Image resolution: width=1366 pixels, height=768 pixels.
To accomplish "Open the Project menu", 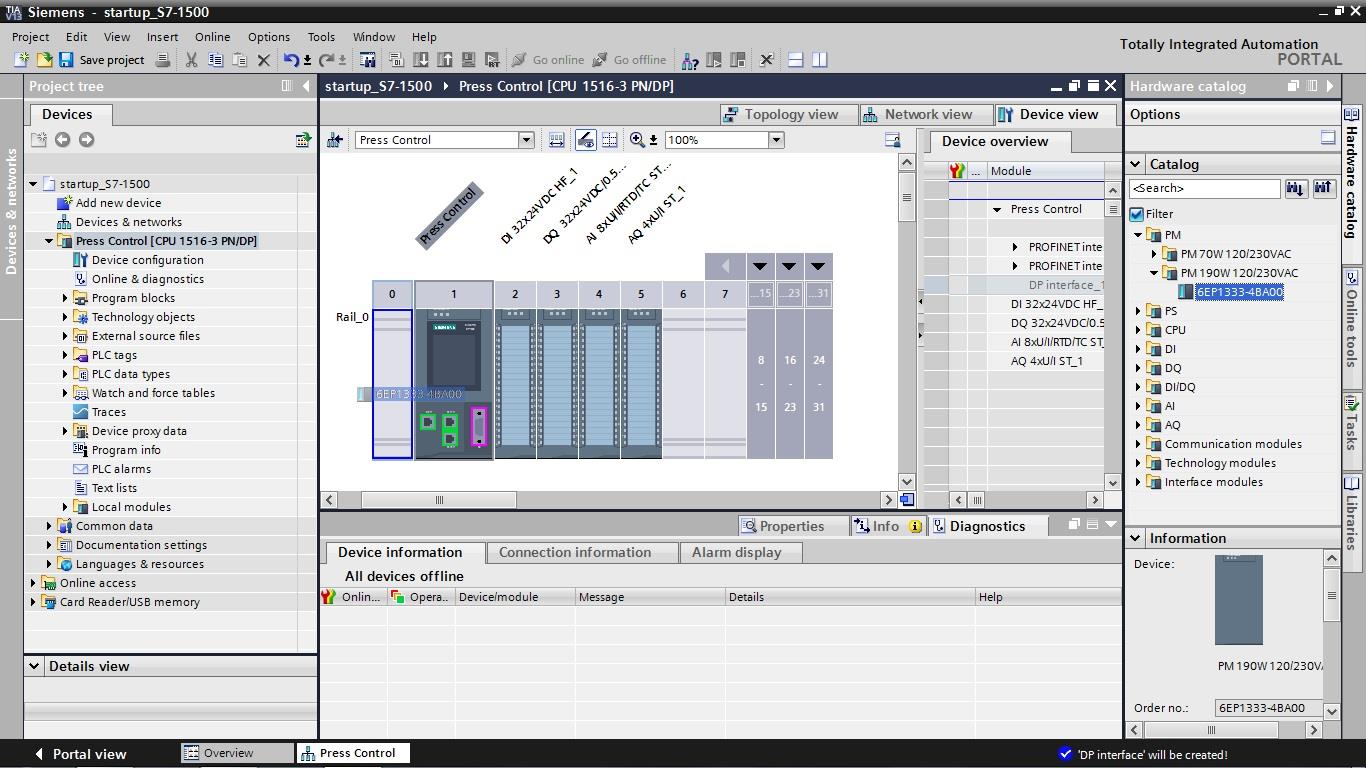I will pyautogui.click(x=30, y=37).
